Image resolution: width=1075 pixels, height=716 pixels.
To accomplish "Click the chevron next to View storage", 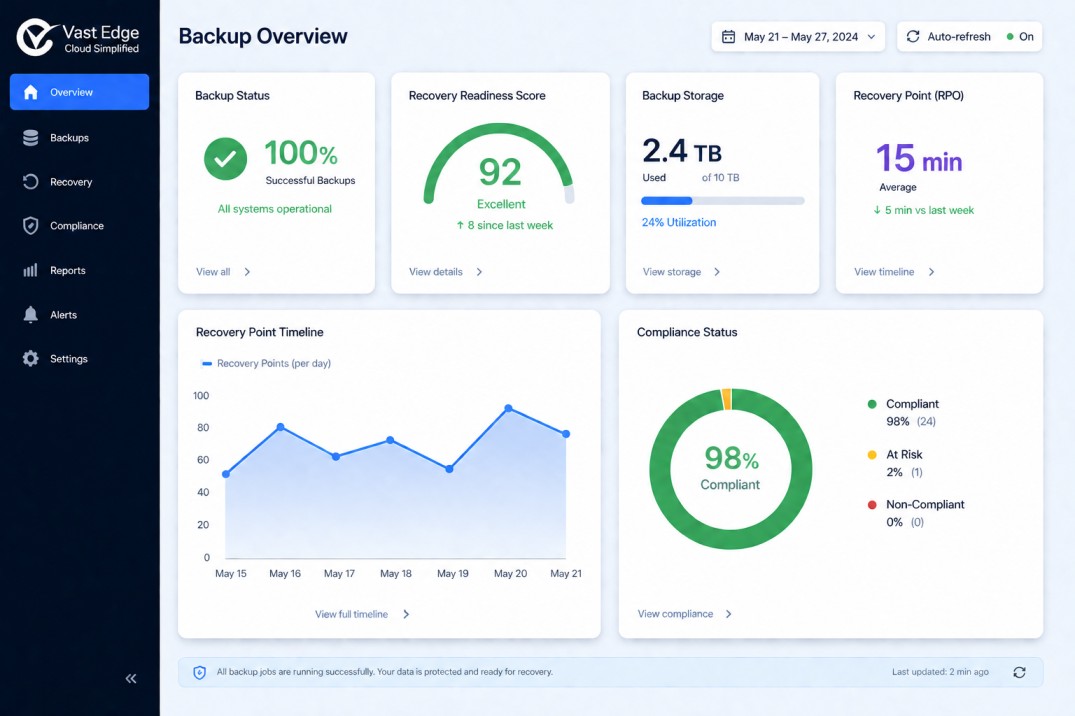I will click(x=717, y=272).
